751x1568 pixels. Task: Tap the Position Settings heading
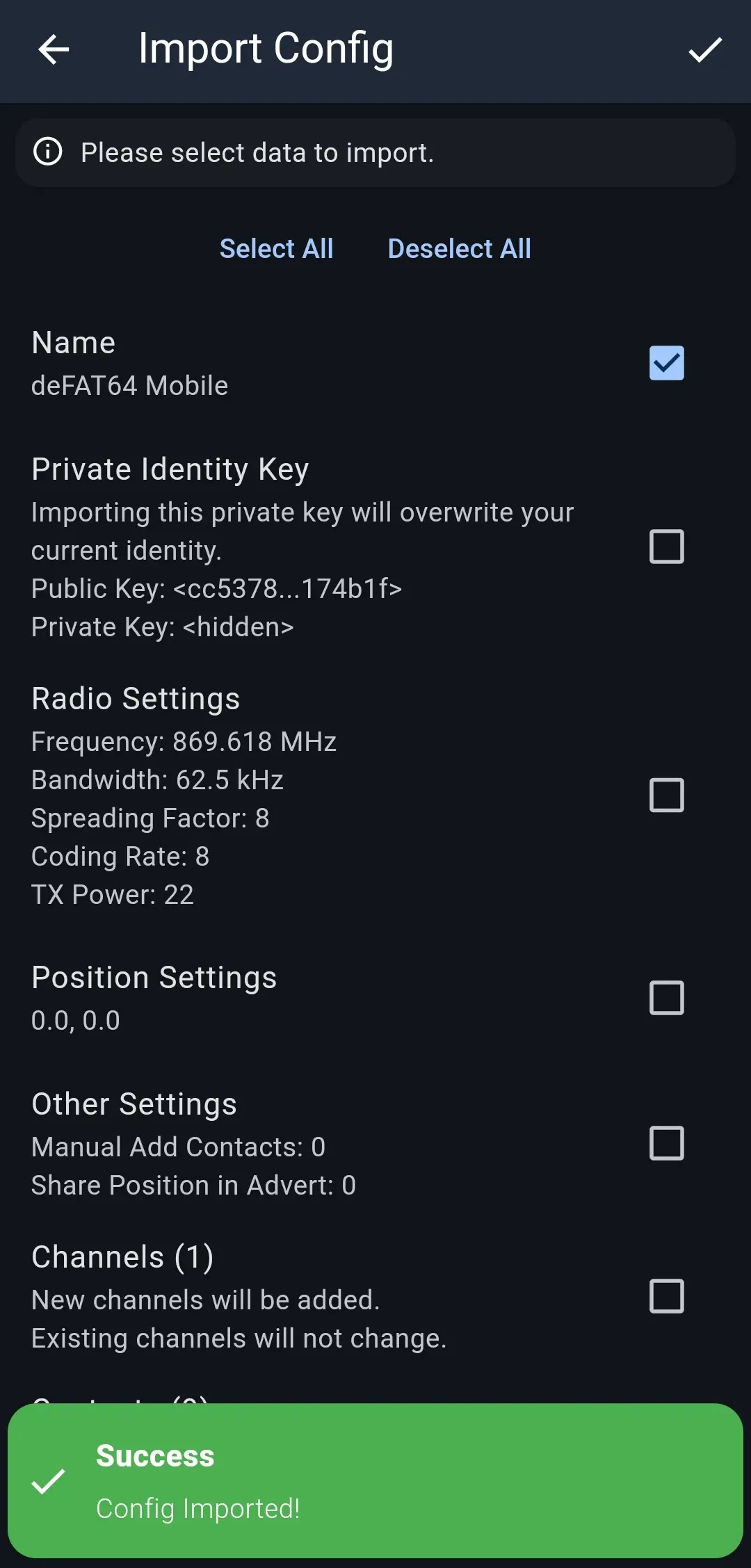point(154,978)
